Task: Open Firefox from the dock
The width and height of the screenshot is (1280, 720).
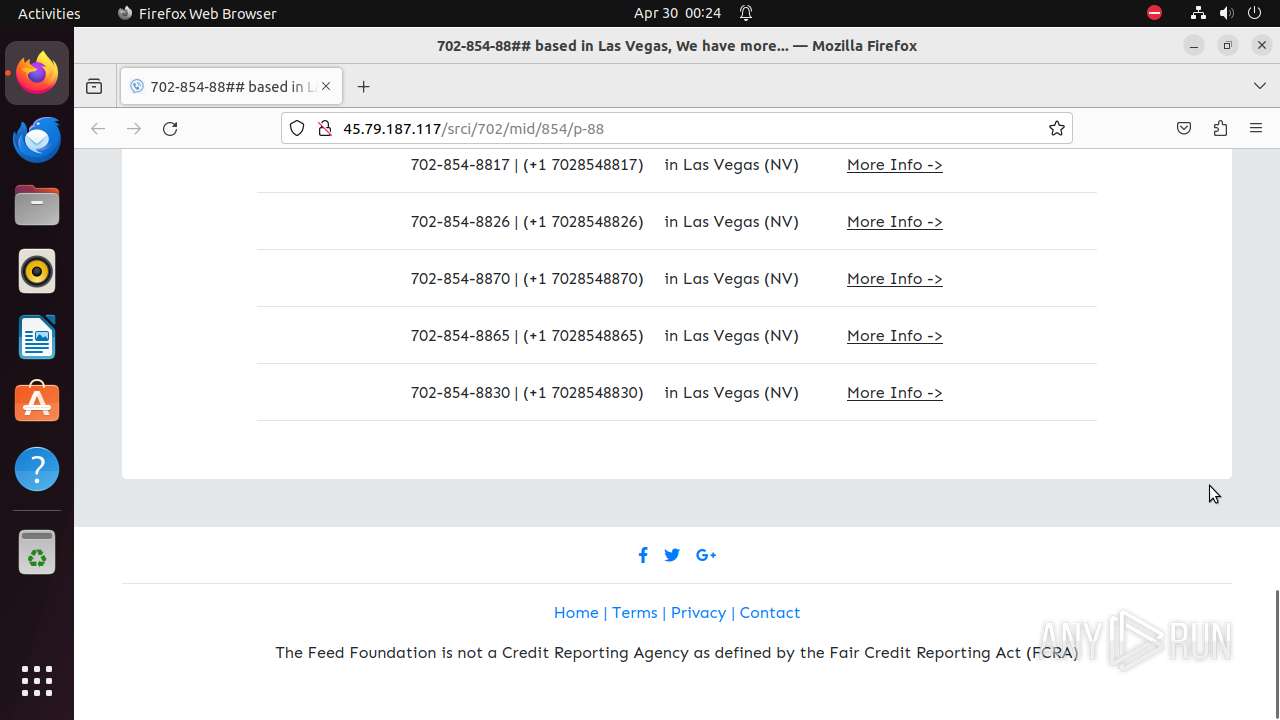Action: tap(37, 73)
